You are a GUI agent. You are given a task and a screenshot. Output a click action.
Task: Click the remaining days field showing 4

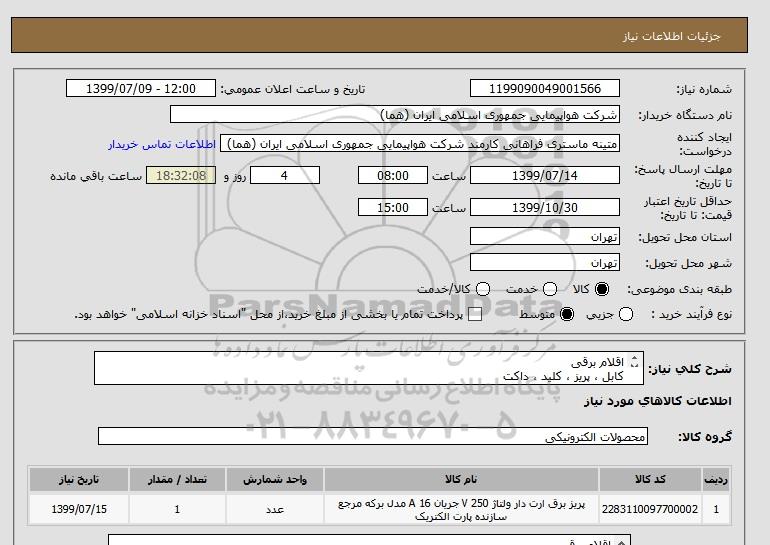pyautogui.click(x=285, y=175)
